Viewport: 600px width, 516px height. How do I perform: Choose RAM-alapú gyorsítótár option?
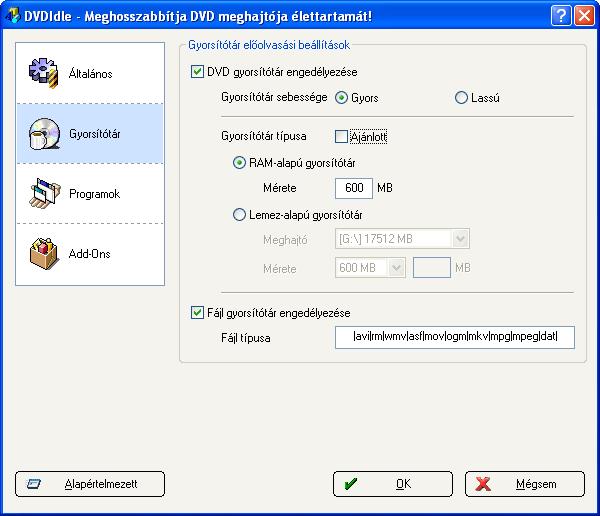pos(239,163)
